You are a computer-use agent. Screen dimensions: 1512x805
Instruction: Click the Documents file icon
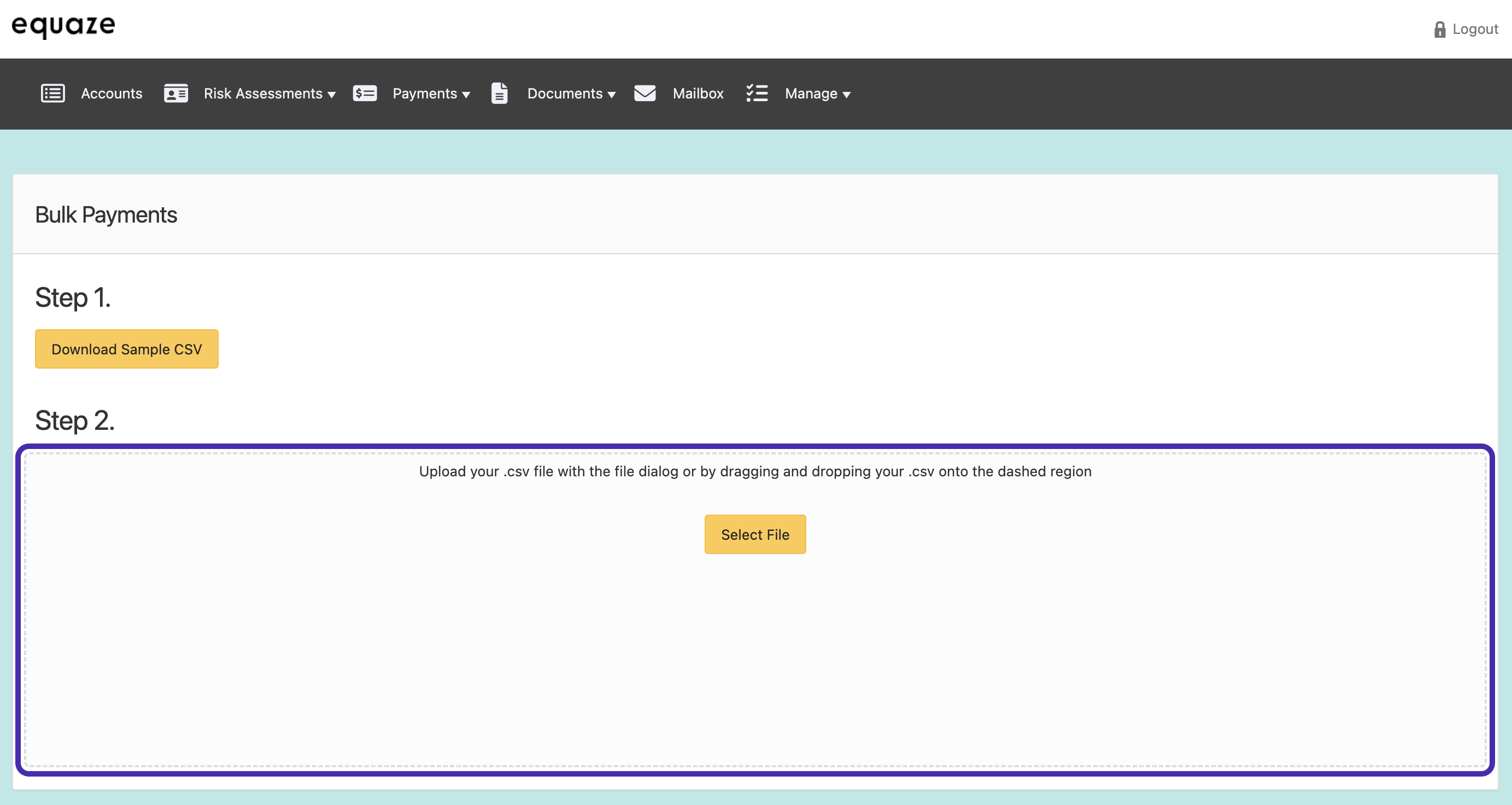499,94
